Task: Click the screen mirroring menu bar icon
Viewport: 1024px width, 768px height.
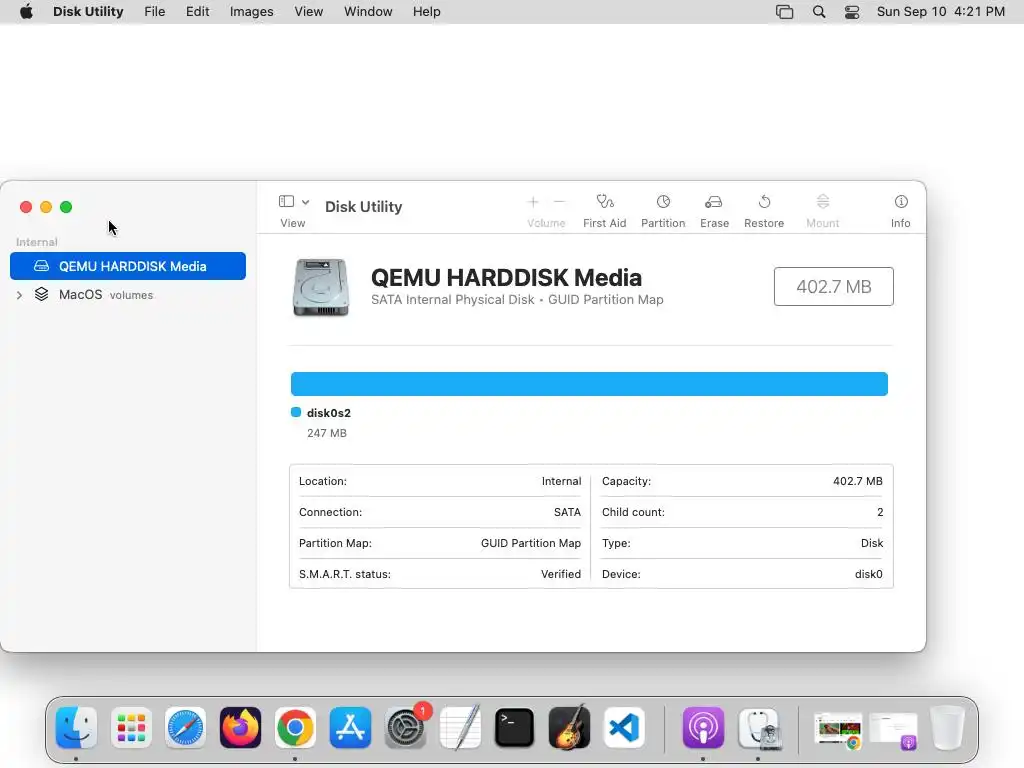Action: point(784,12)
